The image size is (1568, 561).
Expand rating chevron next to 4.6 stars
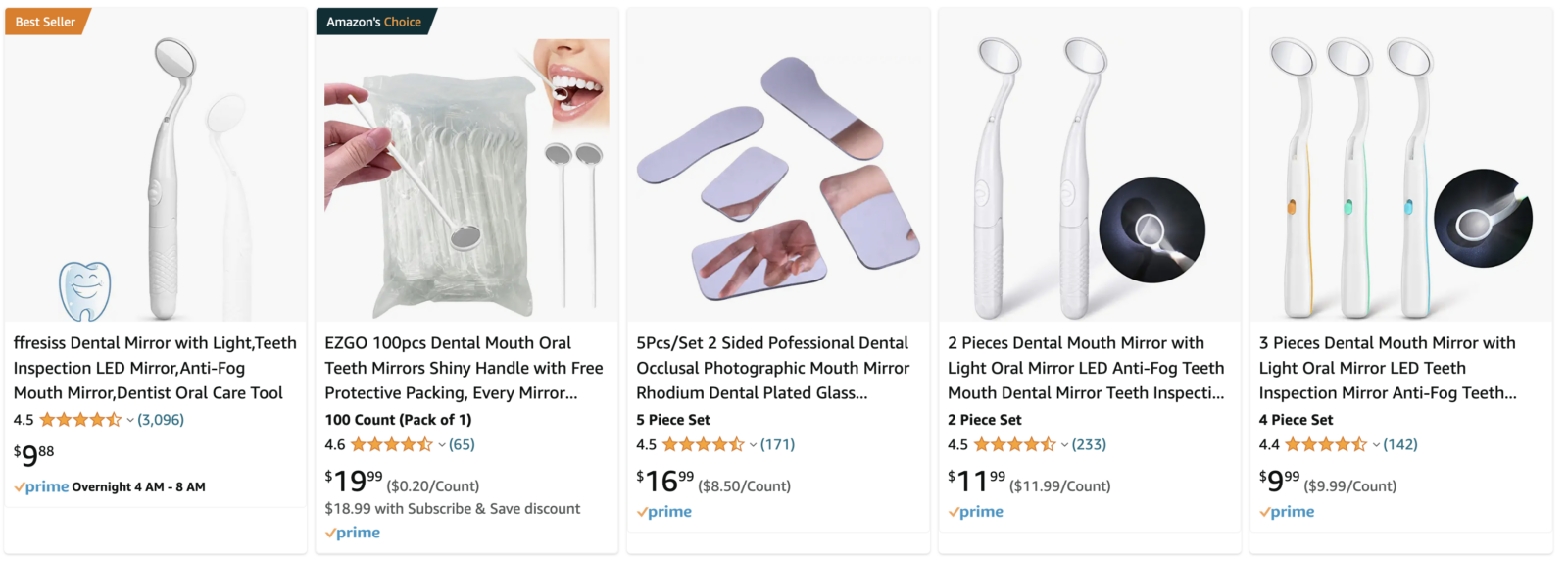tap(442, 445)
